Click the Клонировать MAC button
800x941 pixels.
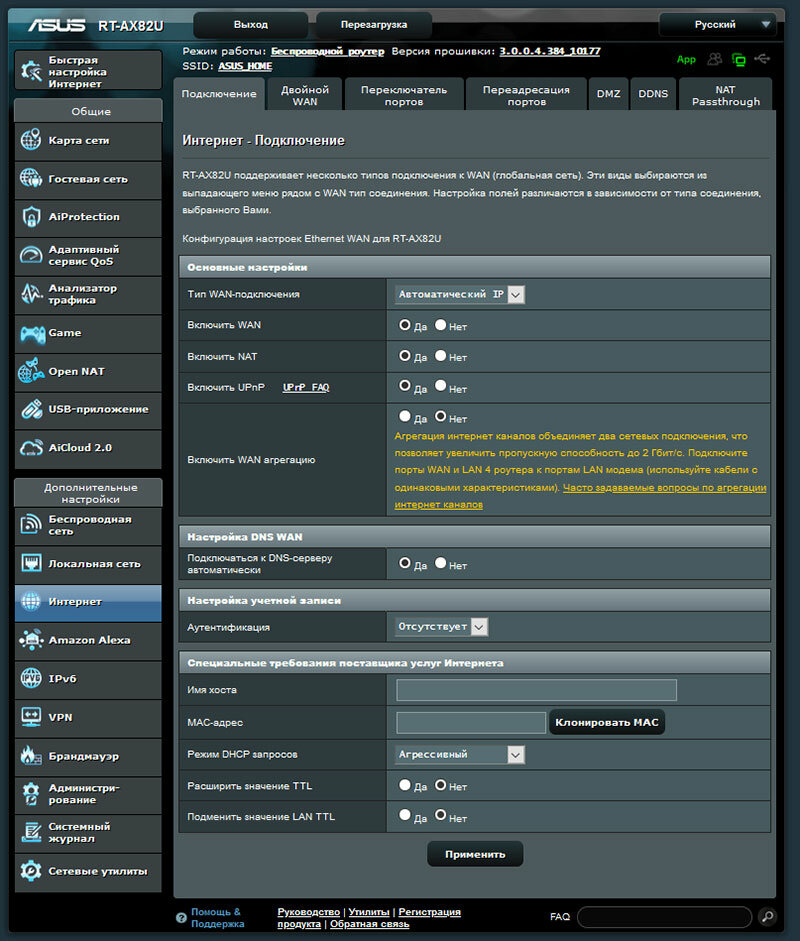607,723
